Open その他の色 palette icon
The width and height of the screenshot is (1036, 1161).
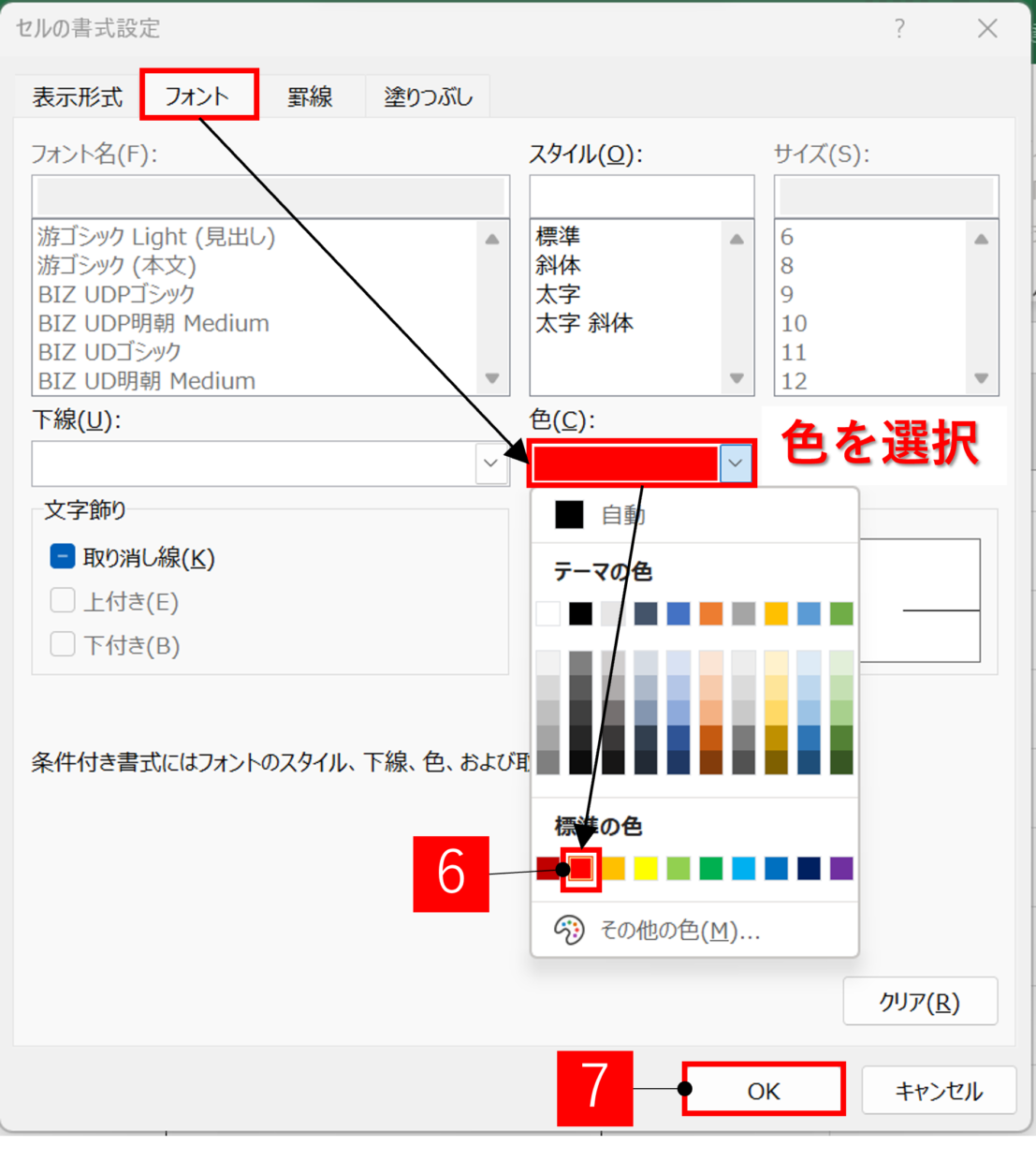coord(569,930)
